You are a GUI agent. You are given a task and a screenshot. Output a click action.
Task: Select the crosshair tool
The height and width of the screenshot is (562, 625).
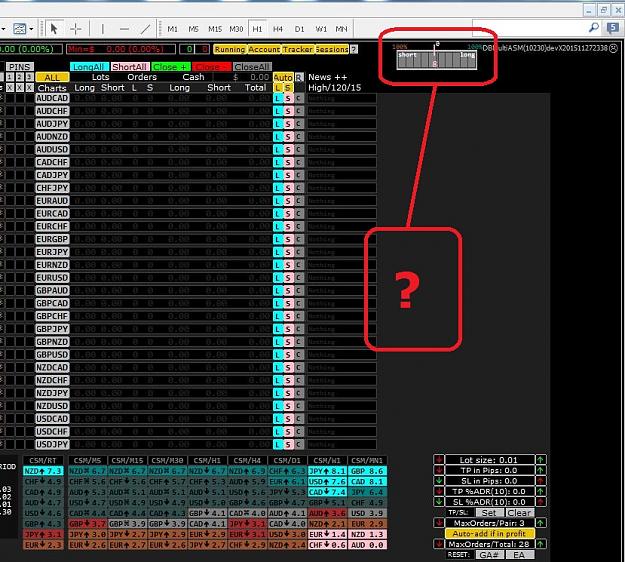tap(75, 29)
